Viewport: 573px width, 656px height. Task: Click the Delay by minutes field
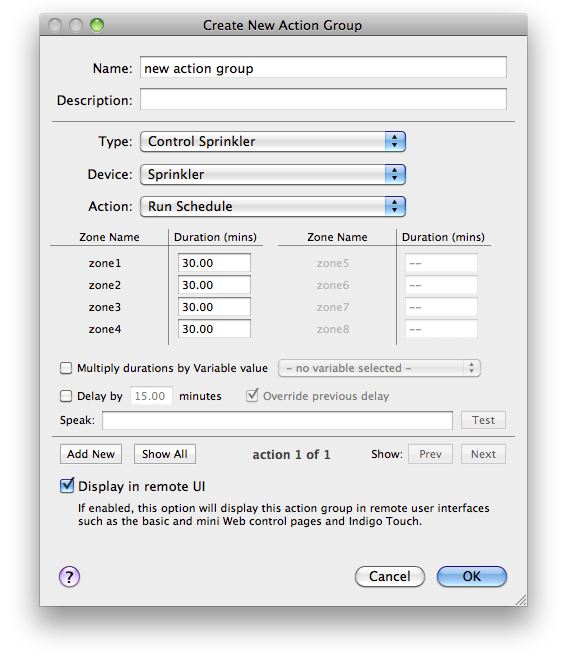coord(151,396)
